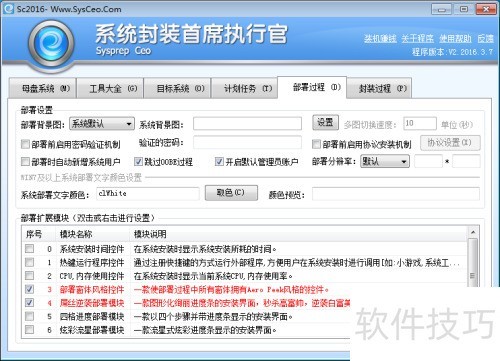The height and width of the screenshot is (361, 500).
Task: Switch to the 目标系统 (O) tab
Action: point(177,89)
